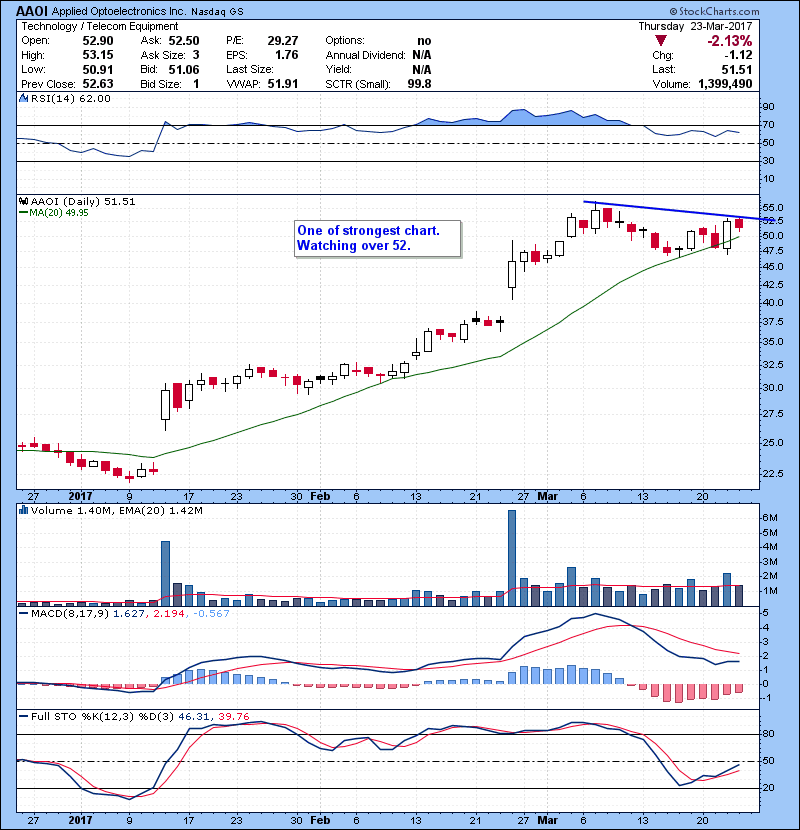Viewport: 800px width, 830px height.
Task: Click the 'Feb' label on price chart axis
Action: tap(320, 497)
